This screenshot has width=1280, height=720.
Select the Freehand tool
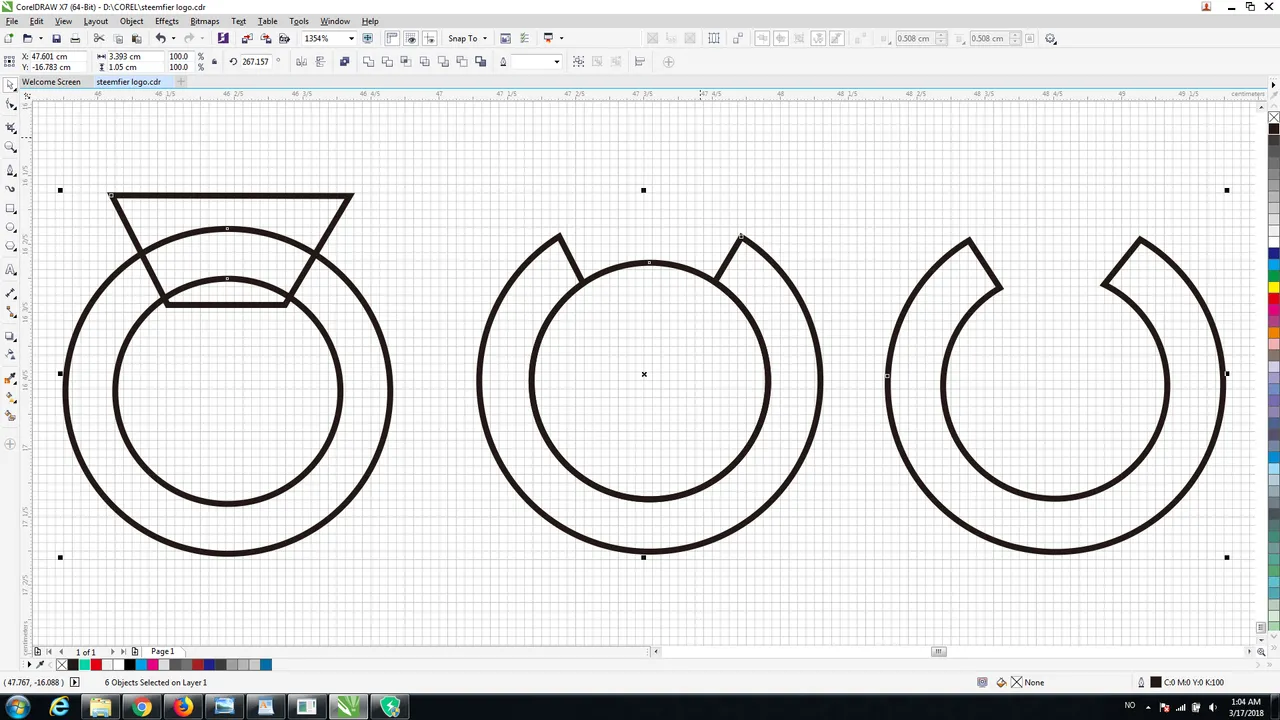12,170
